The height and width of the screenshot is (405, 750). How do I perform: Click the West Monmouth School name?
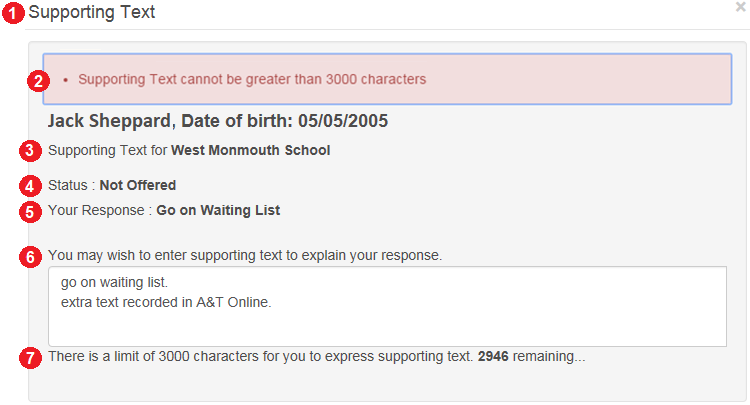click(251, 150)
